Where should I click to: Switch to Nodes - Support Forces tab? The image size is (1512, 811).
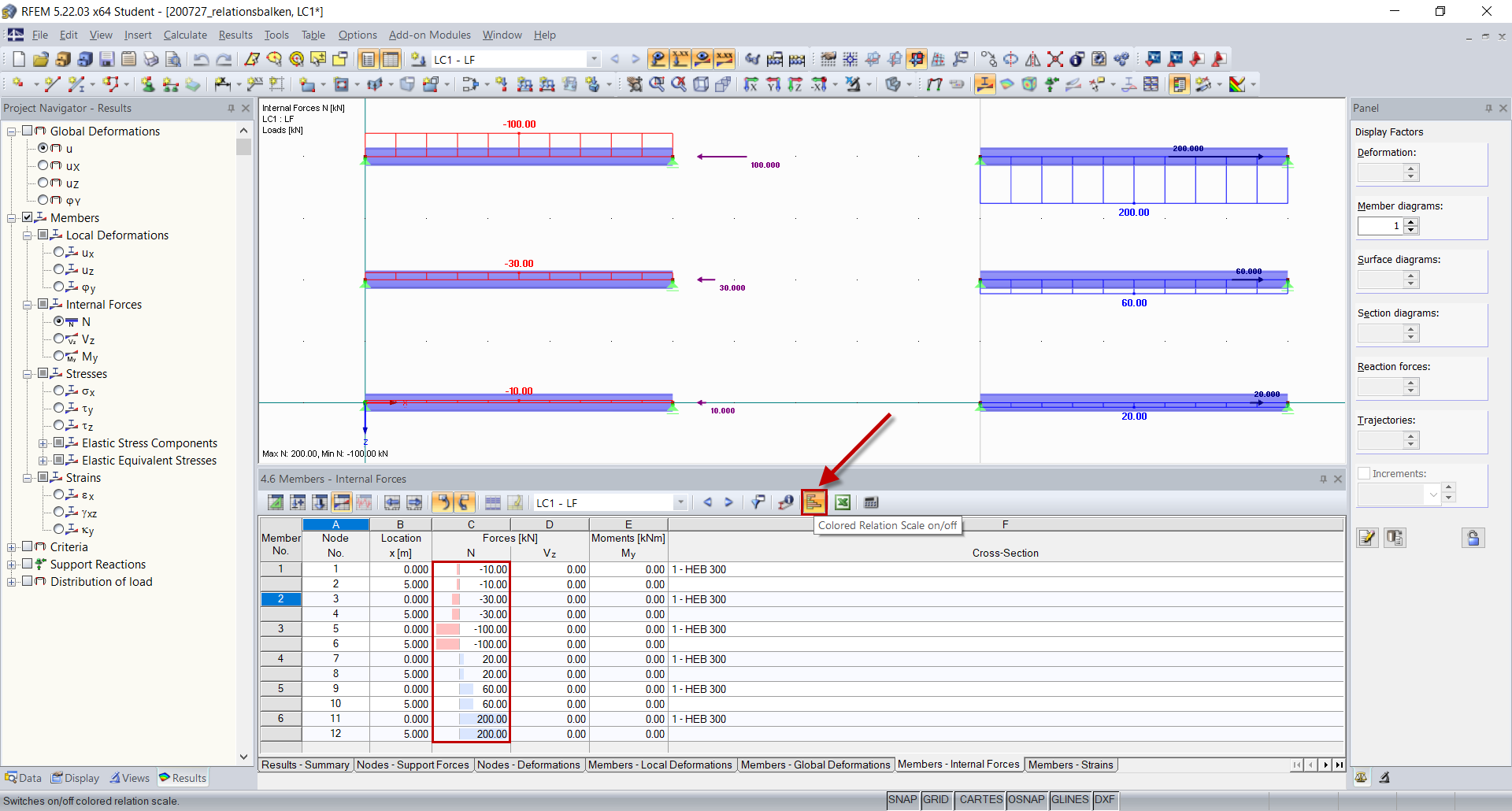click(x=413, y=765)
